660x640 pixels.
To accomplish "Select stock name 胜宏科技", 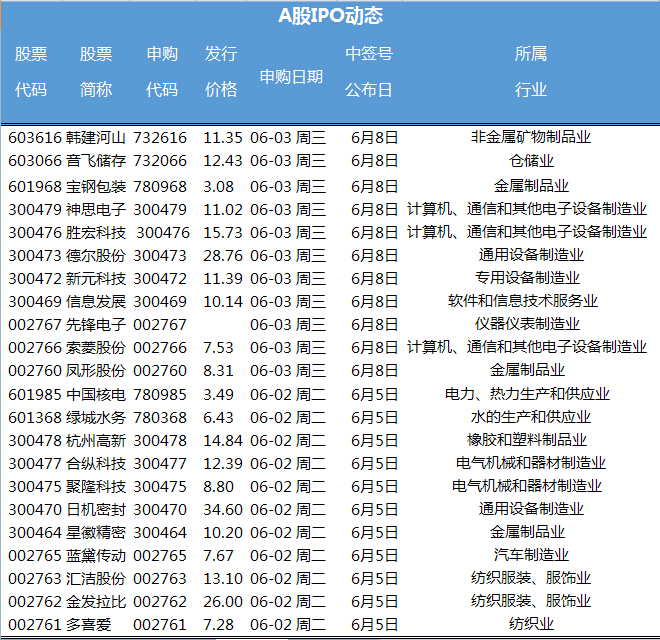I will click(x=96, y=232).
